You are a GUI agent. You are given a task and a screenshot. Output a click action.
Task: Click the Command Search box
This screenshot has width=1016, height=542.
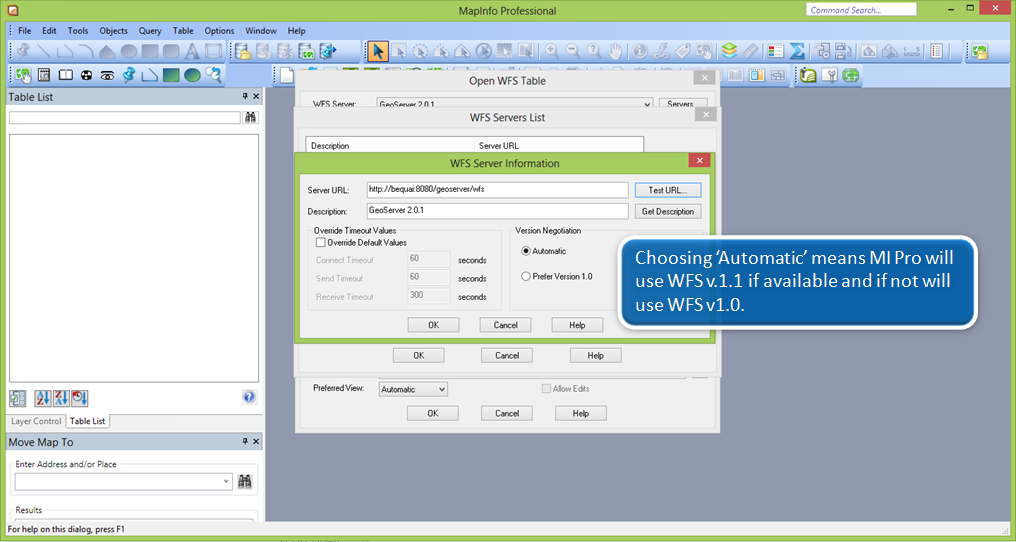pyautogui.click(x=861, y=10)
